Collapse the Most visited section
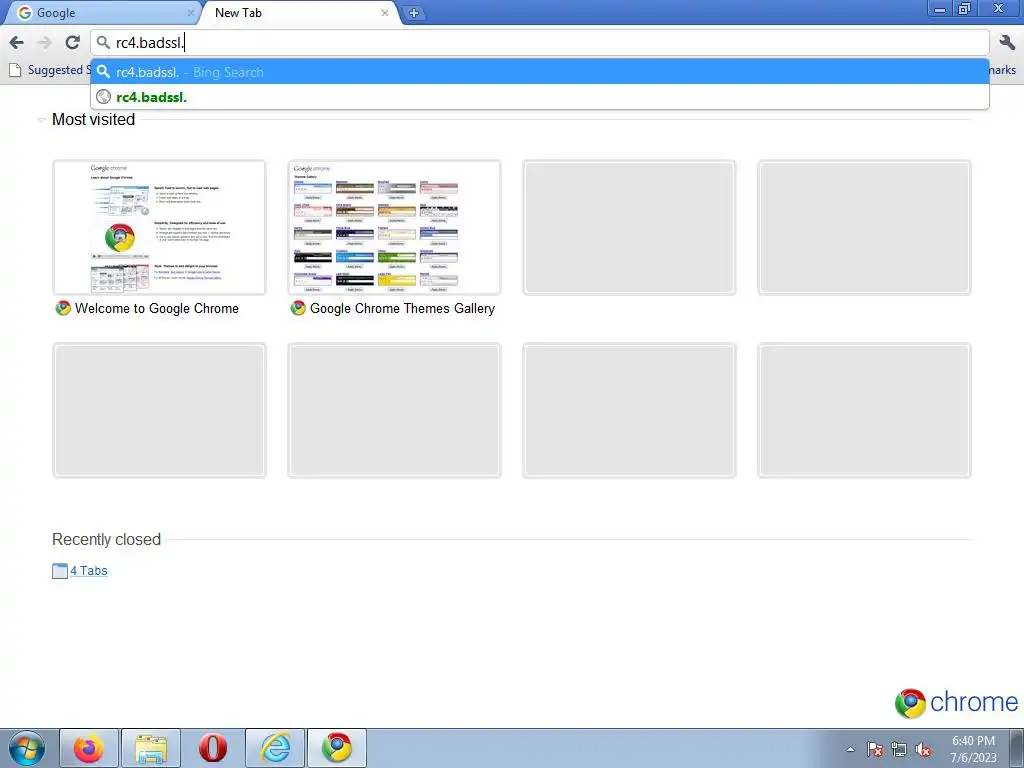Image resolution: width=1024 pixels, height=768 pixels. pos(41,120)
